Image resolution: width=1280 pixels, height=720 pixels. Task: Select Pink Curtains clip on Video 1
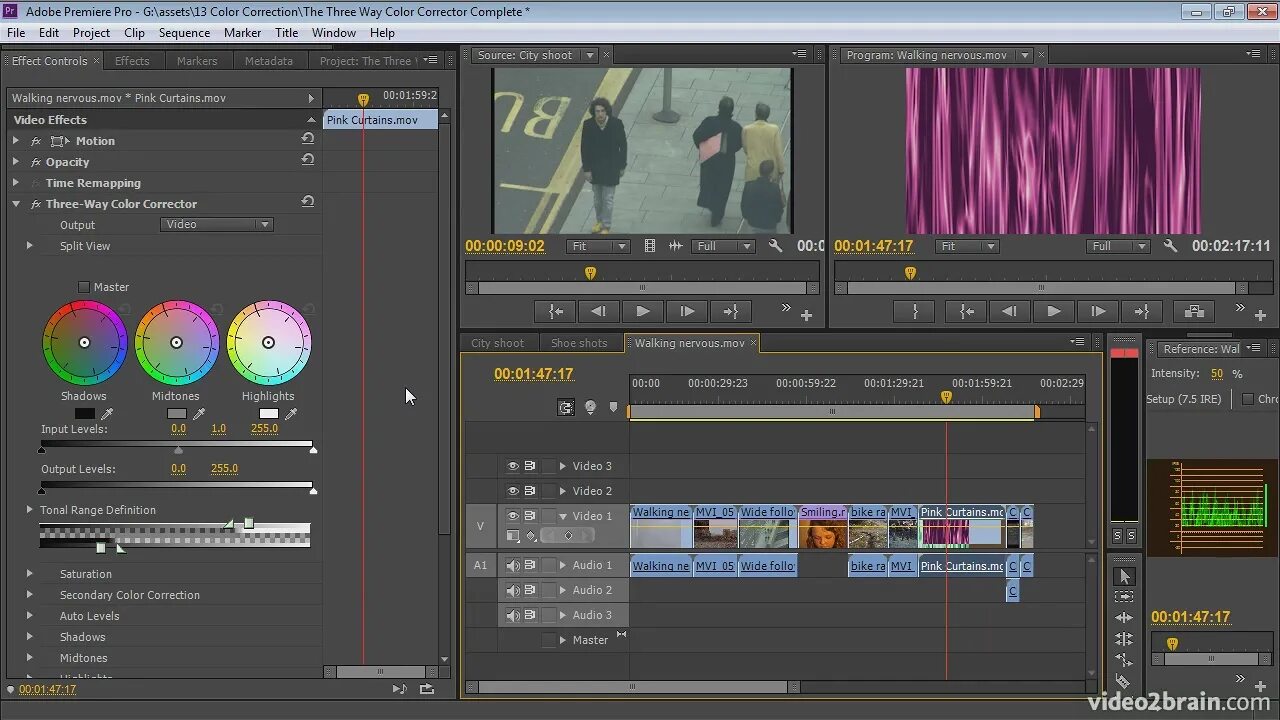pos(961,526)
